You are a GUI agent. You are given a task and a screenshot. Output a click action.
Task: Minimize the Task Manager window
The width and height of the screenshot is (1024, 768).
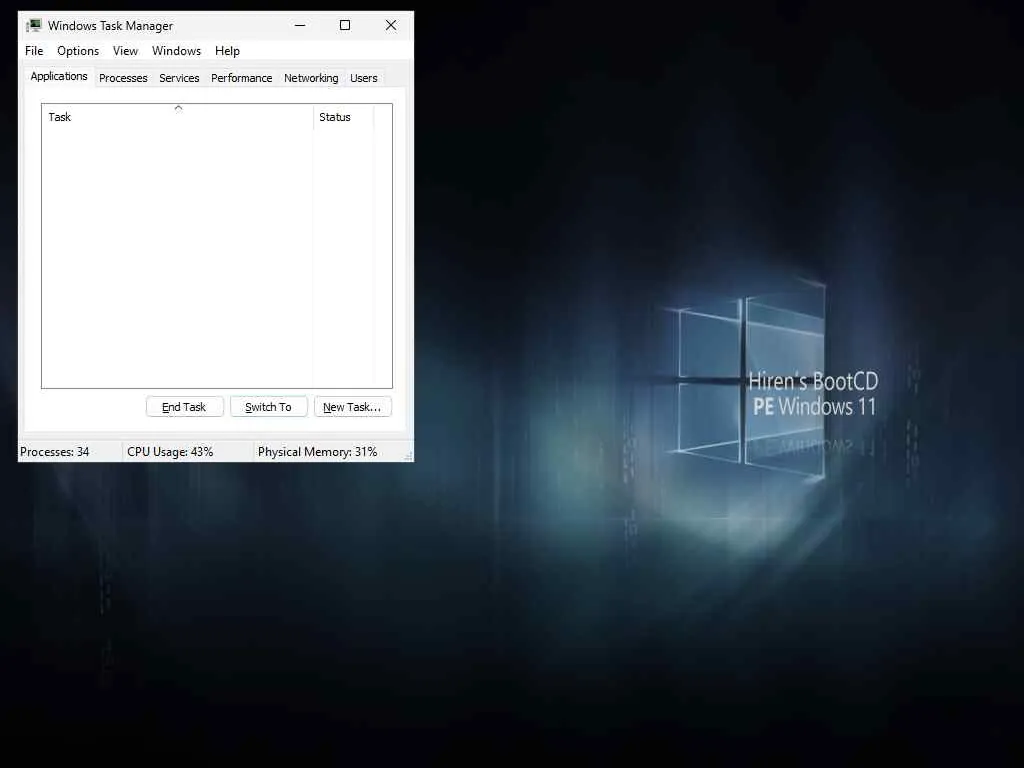pos(300,25)
